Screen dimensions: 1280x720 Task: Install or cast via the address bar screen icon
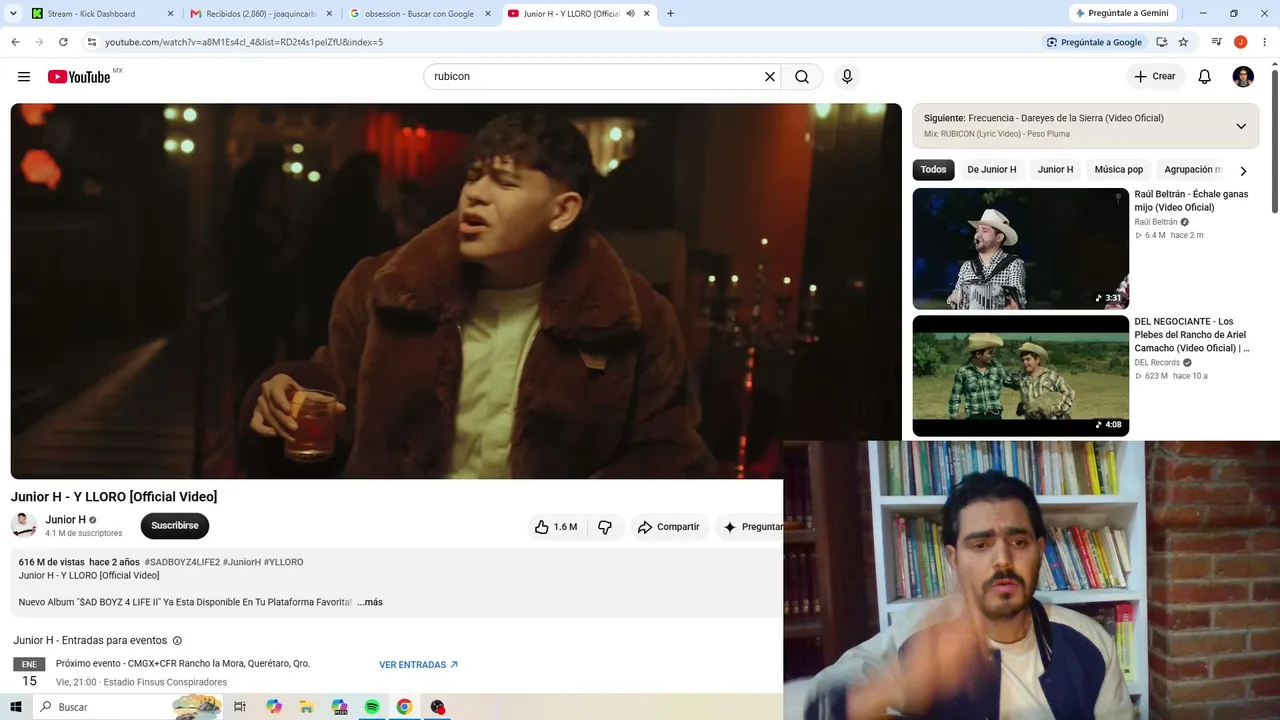pos(1161,42)
